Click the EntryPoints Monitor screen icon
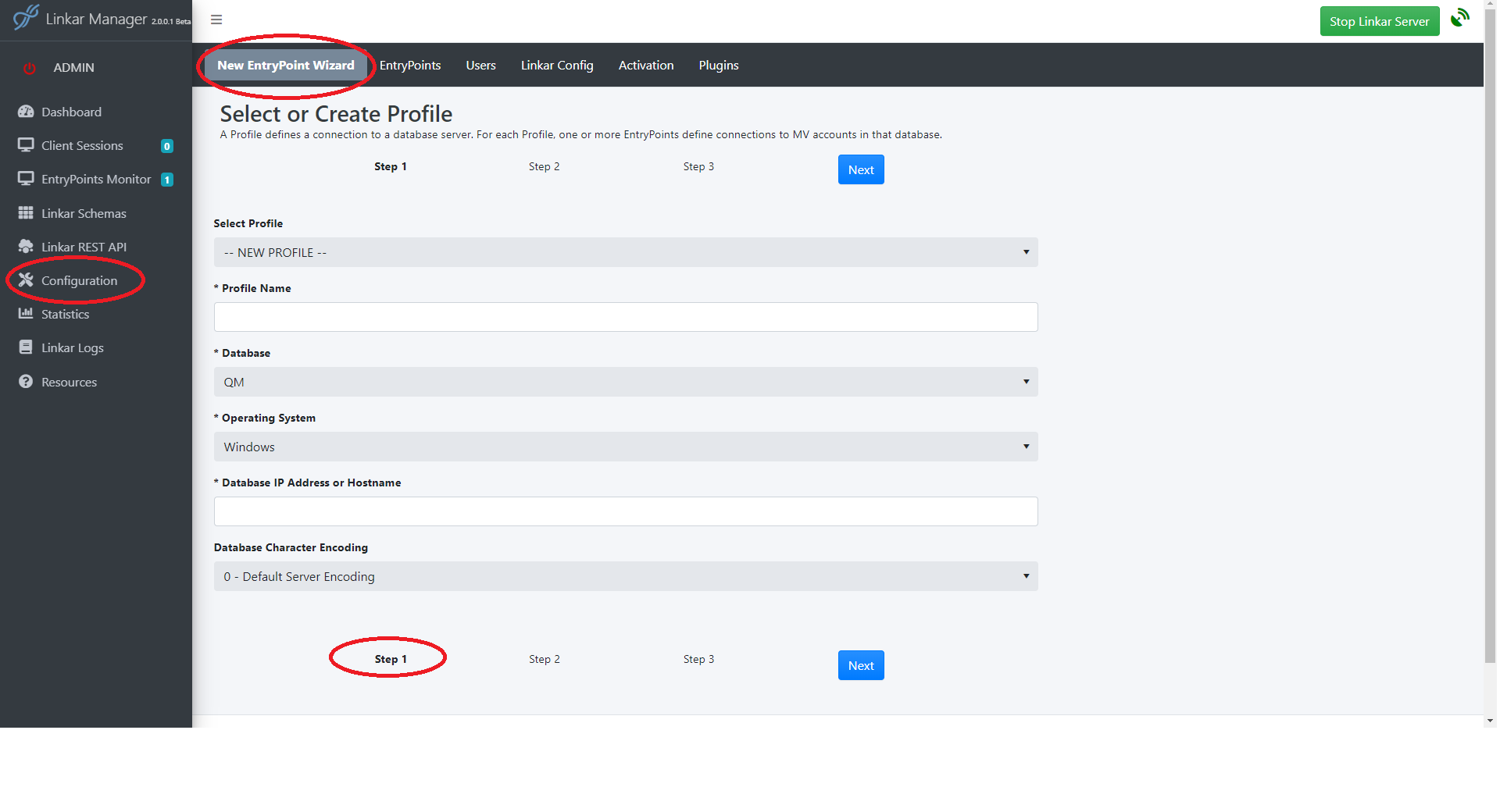This screenshot has height=812, width=1500. [26, 179]
